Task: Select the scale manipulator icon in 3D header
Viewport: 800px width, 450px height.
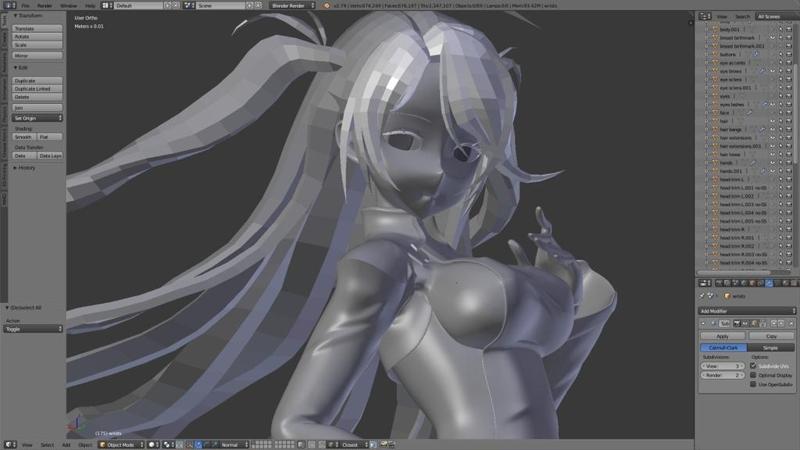Action: [215, 444]
